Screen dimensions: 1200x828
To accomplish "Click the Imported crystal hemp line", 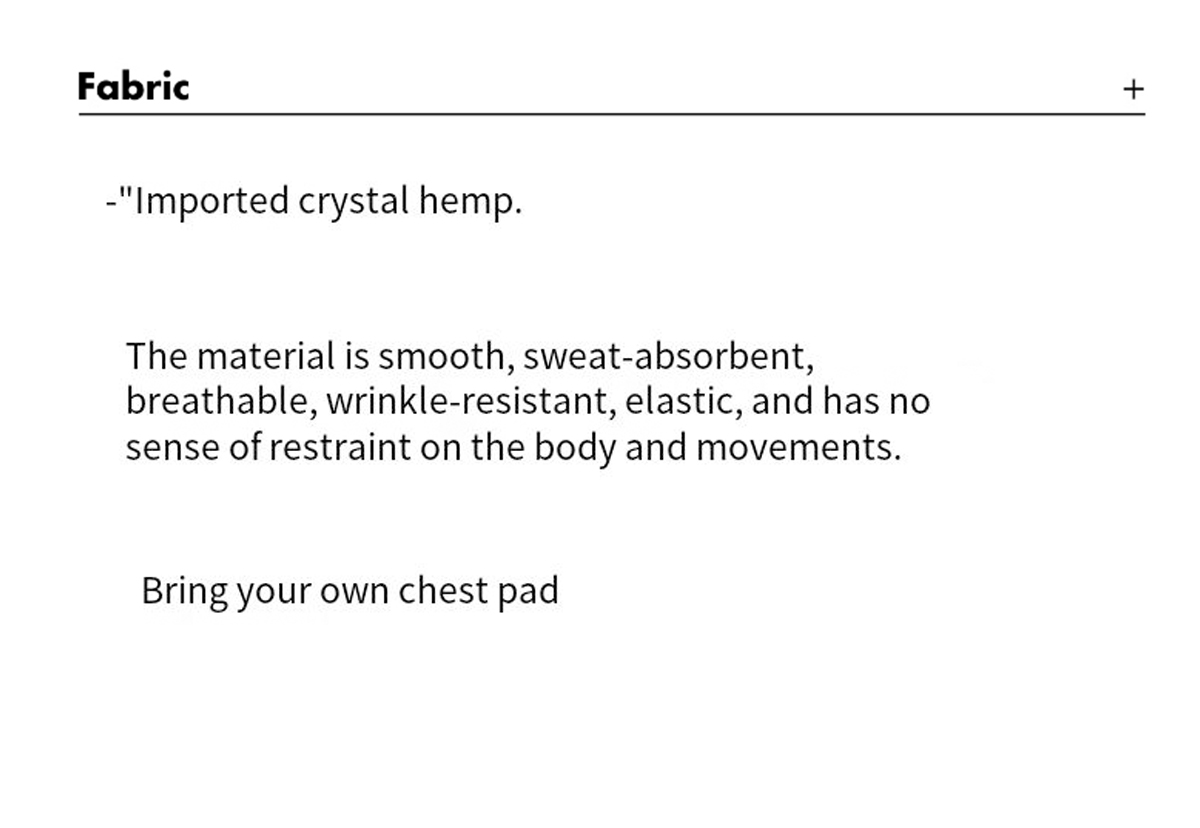I will pos(314,201).
